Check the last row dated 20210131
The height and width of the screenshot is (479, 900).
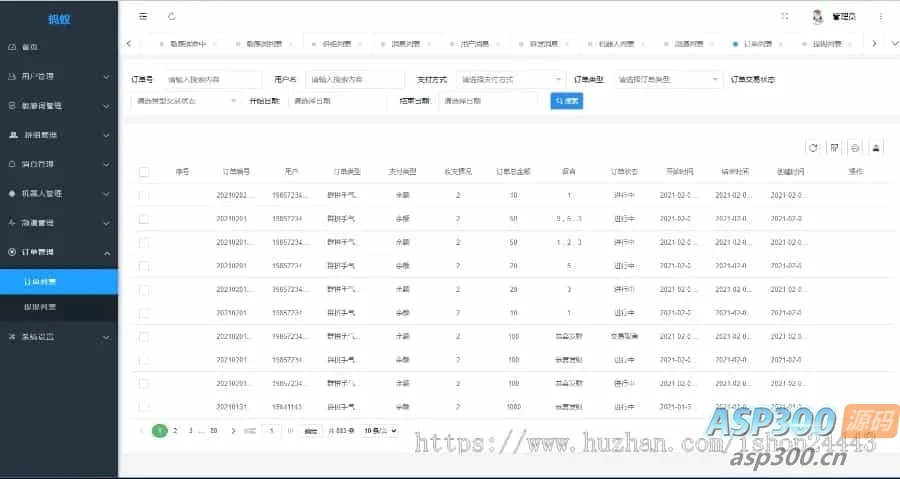tap(143, 407)
